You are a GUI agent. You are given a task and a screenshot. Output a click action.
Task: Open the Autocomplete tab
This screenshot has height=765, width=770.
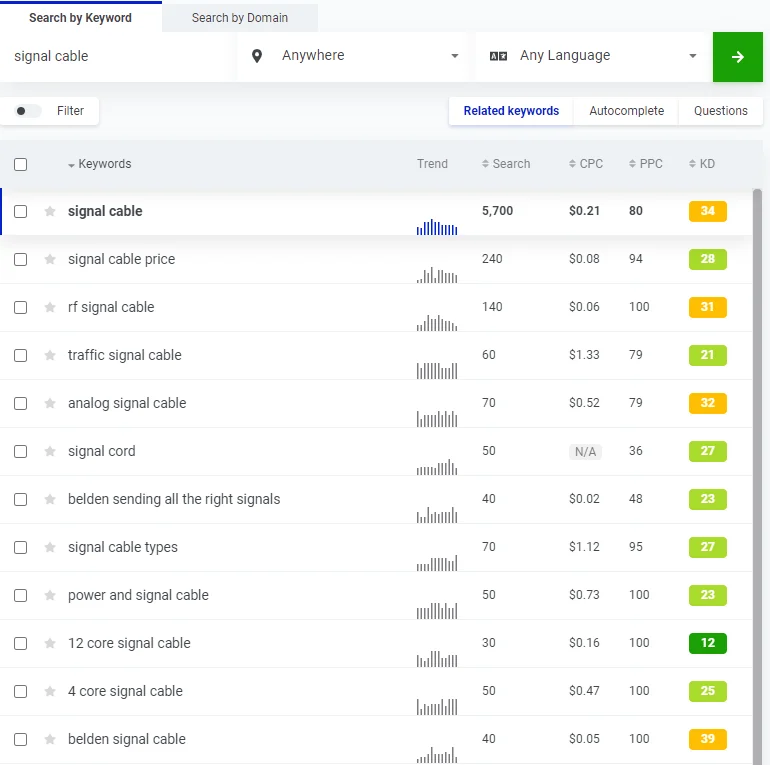[x=626, y=111]
